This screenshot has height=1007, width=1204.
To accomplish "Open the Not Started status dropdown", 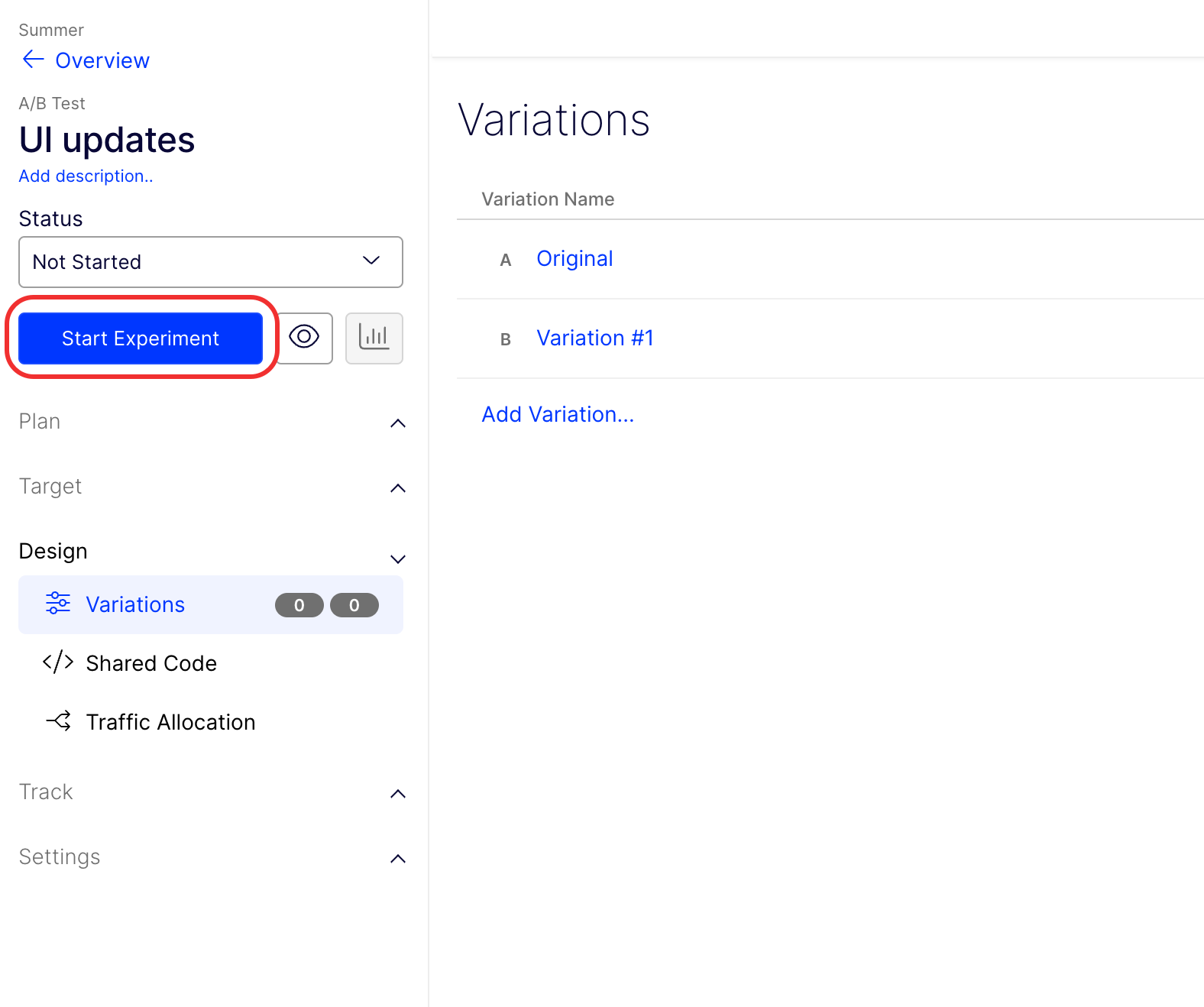I will (210, 262).
